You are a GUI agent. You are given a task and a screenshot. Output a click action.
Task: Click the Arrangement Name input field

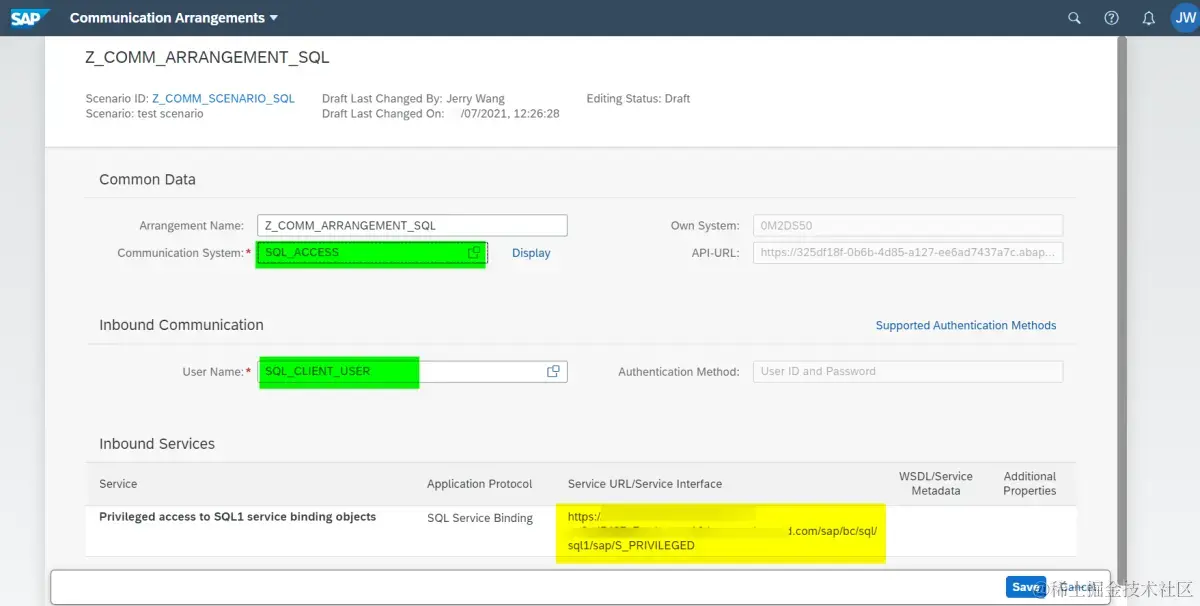tap(412, 225)
